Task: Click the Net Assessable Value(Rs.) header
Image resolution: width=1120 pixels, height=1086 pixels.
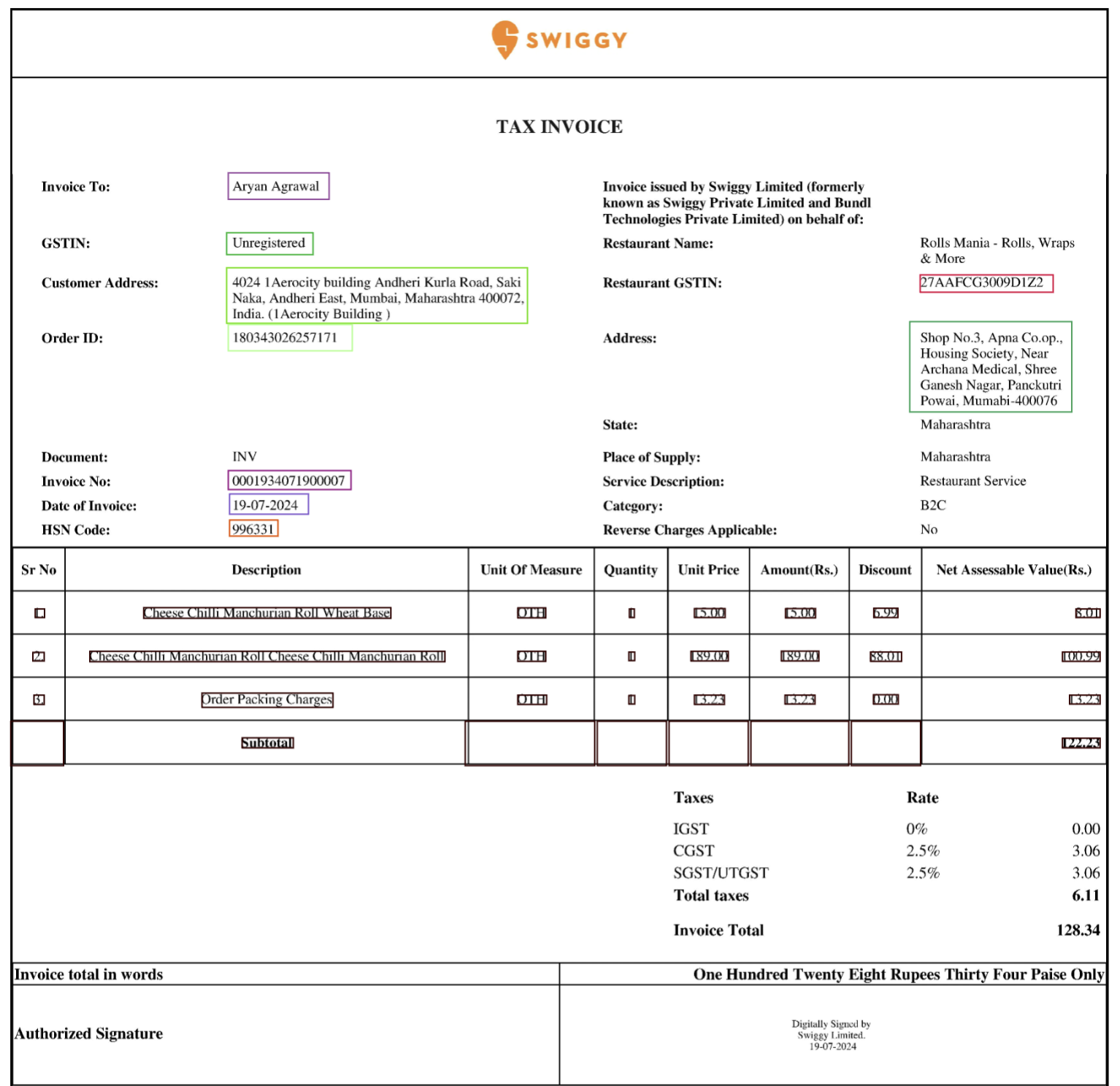Action: tap(1014, 570)
